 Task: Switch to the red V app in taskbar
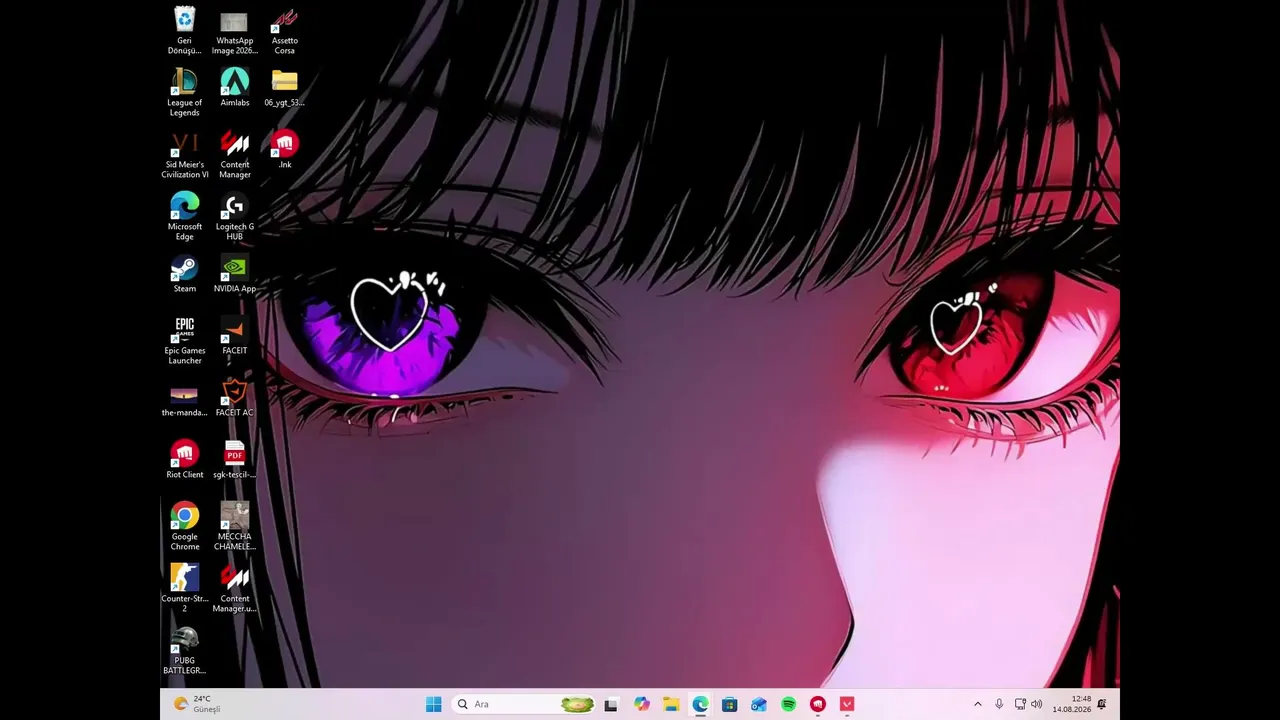point(847,704)
